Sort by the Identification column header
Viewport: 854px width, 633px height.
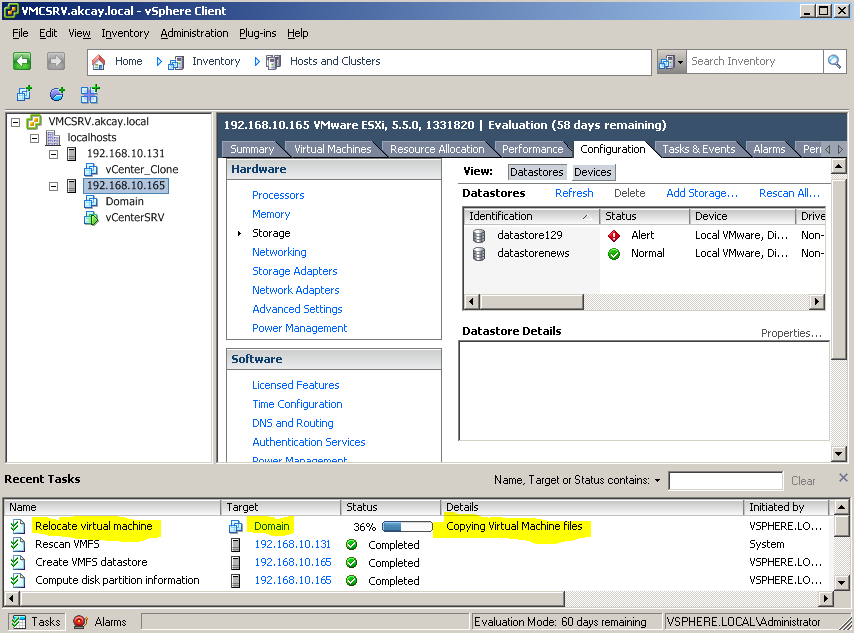[x=531, y=216]
